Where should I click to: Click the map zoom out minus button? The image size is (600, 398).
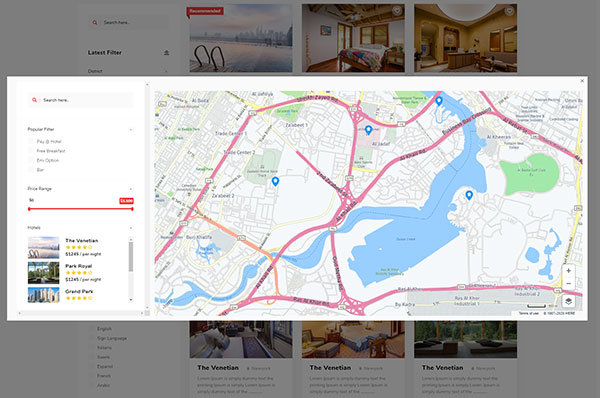[568, 284]
